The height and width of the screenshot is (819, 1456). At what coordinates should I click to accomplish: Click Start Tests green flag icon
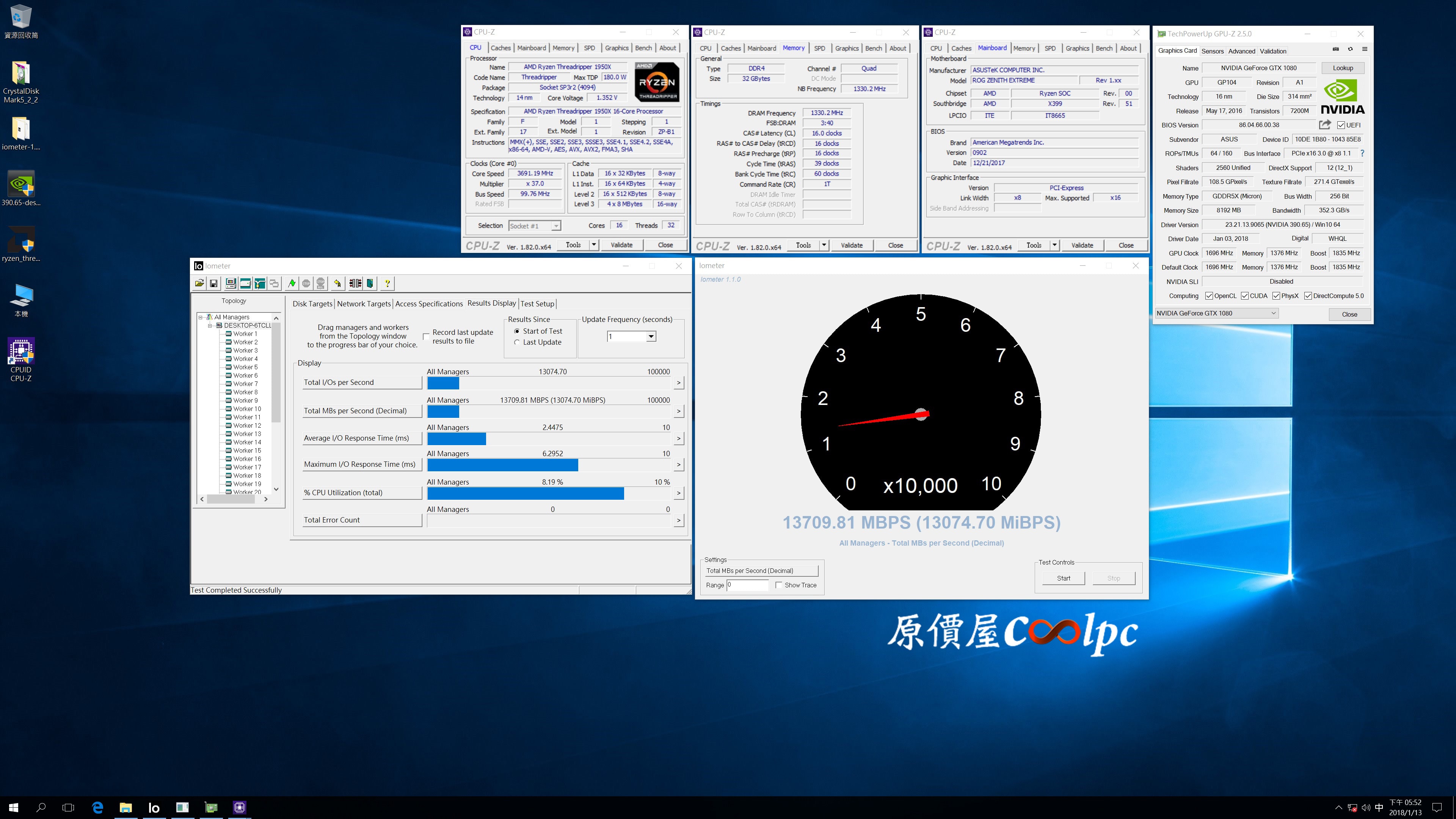(x=292, y=283)
